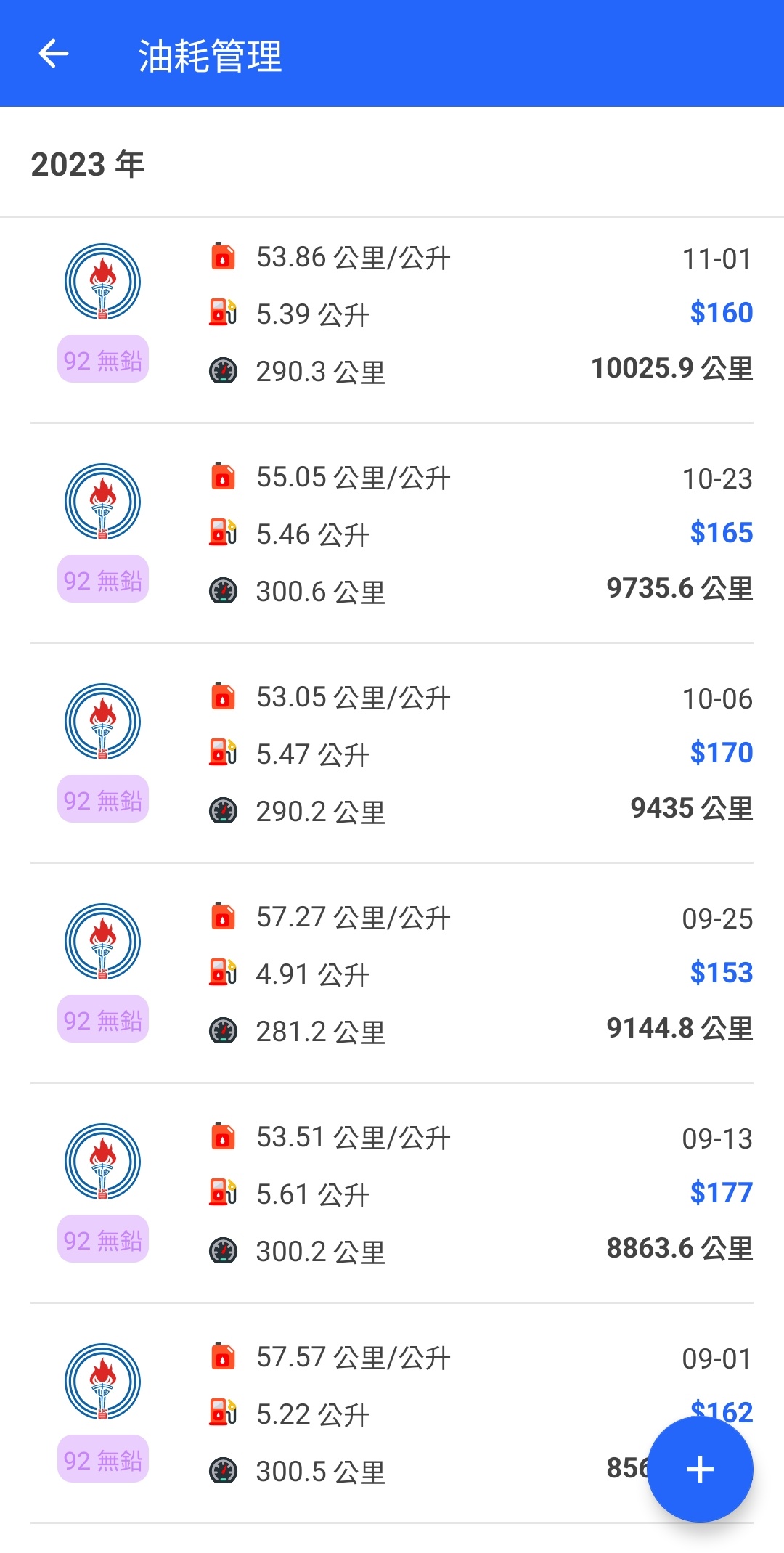
Task: Select the 92 無鉛 tag on 09-13 entry
Action: (103, 1239)
